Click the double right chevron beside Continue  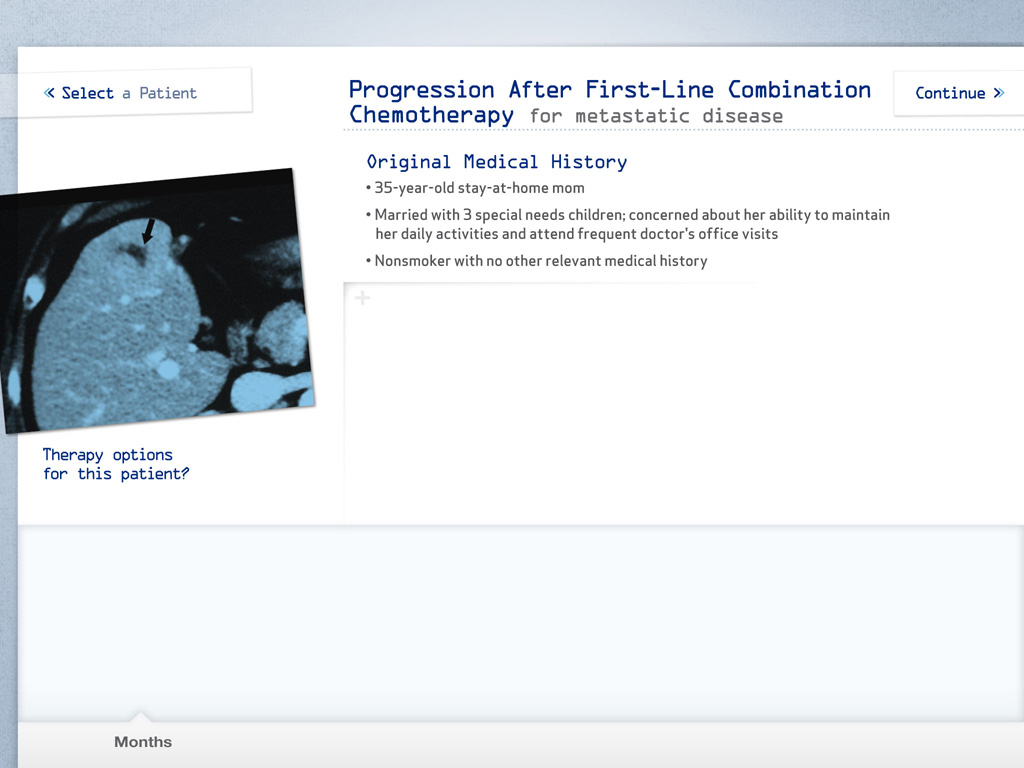pos(998,93)
